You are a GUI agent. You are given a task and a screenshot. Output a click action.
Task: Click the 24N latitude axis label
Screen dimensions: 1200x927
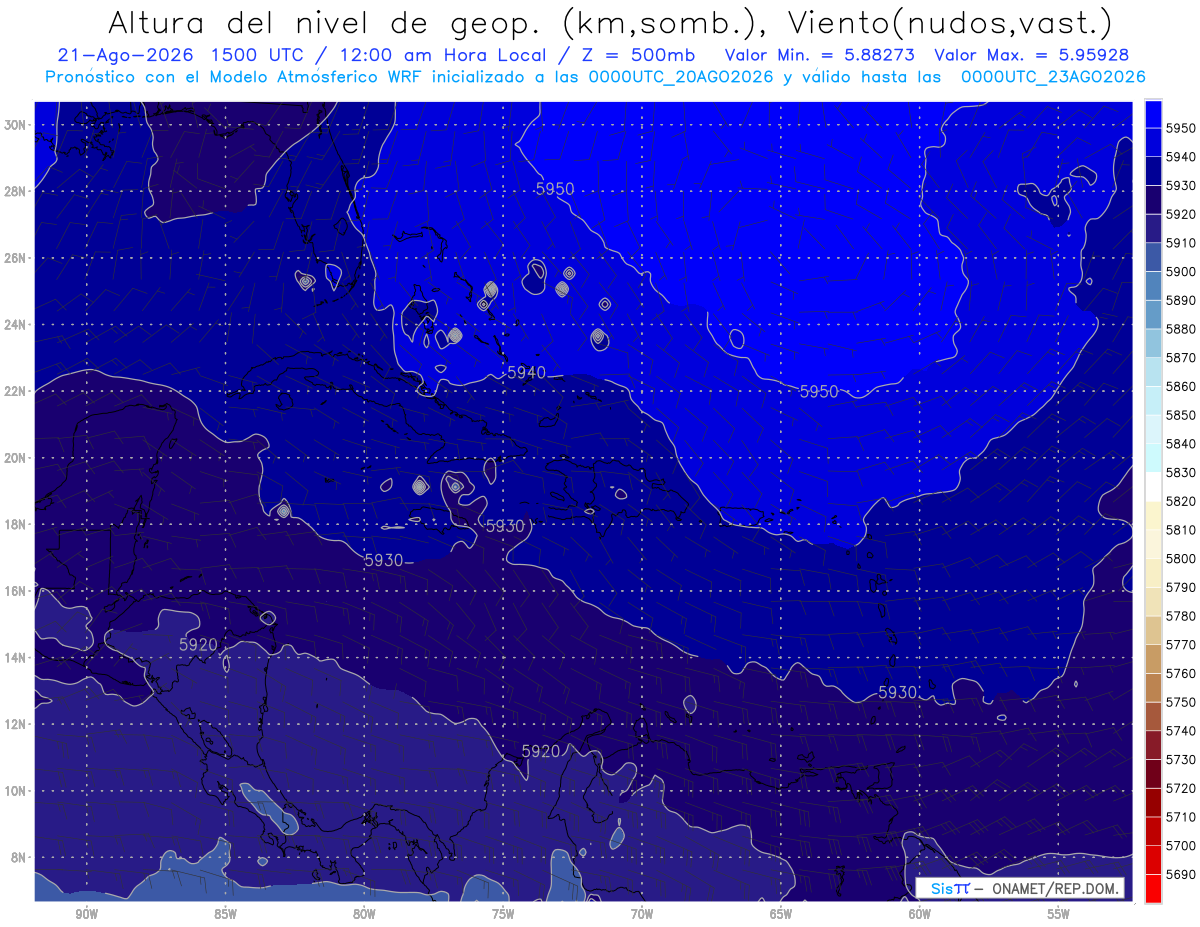point(16,325)
